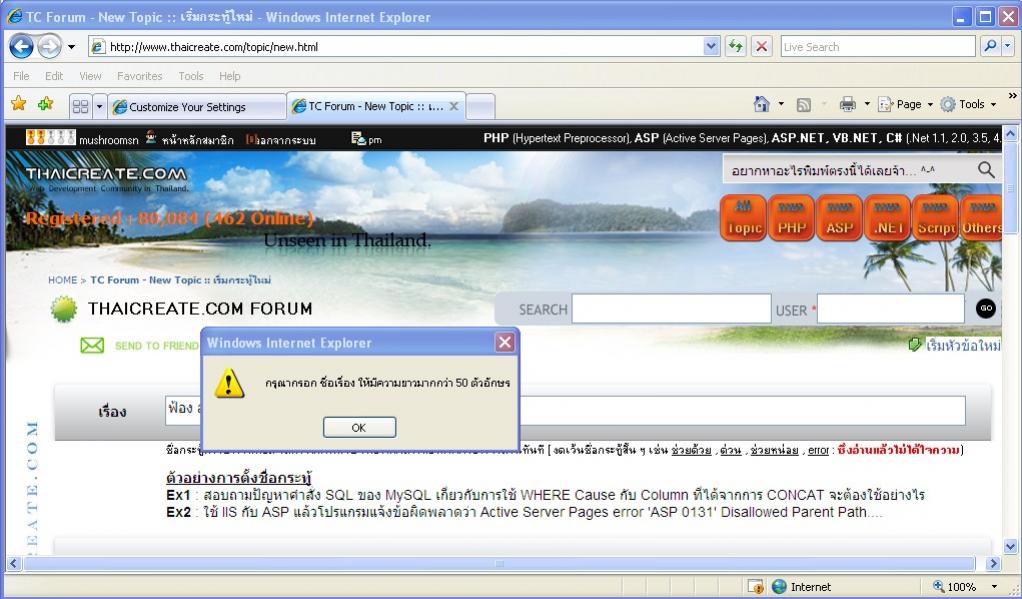This screenshot has width=1022, height=599.
Task: Open the Tools command bar menu
Action: click(x=969, y=104)
